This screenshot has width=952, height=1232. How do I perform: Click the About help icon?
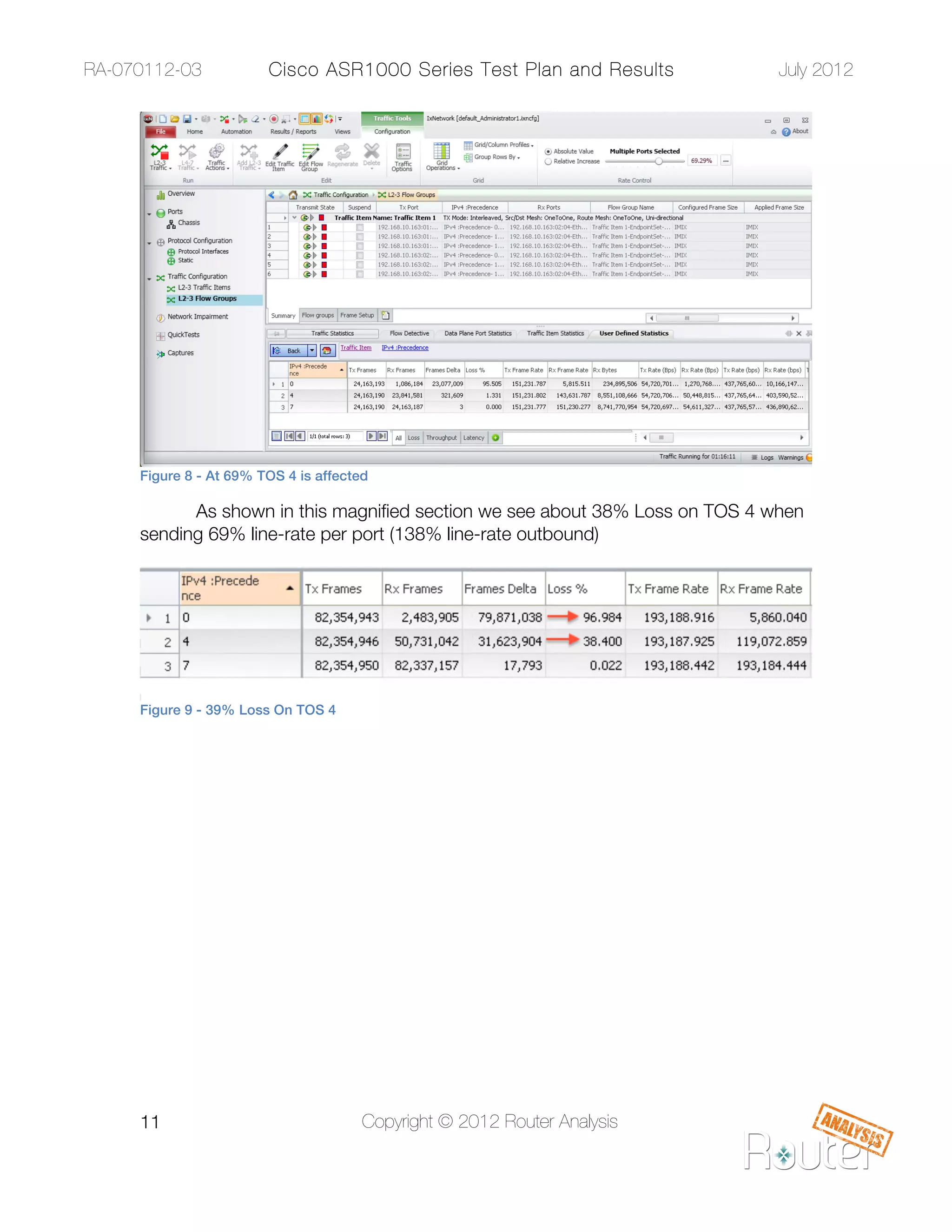(786, 132)
